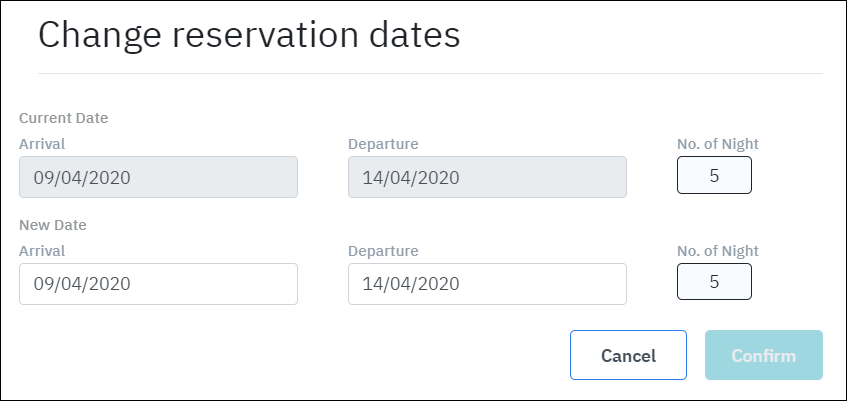Select the New Date Departure field
Screen dimensions: 847x401
[x=487, y=284]
